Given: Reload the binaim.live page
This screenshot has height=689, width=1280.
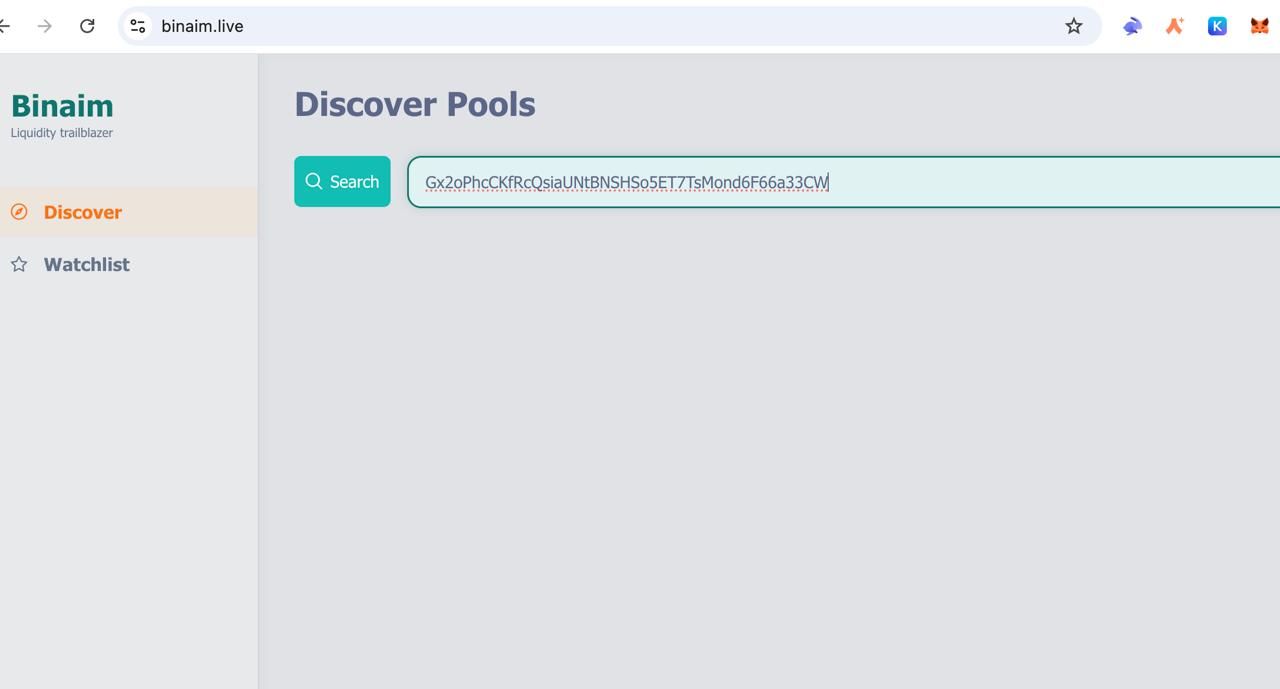Looking at the screenshot, I should pos(87,26).
